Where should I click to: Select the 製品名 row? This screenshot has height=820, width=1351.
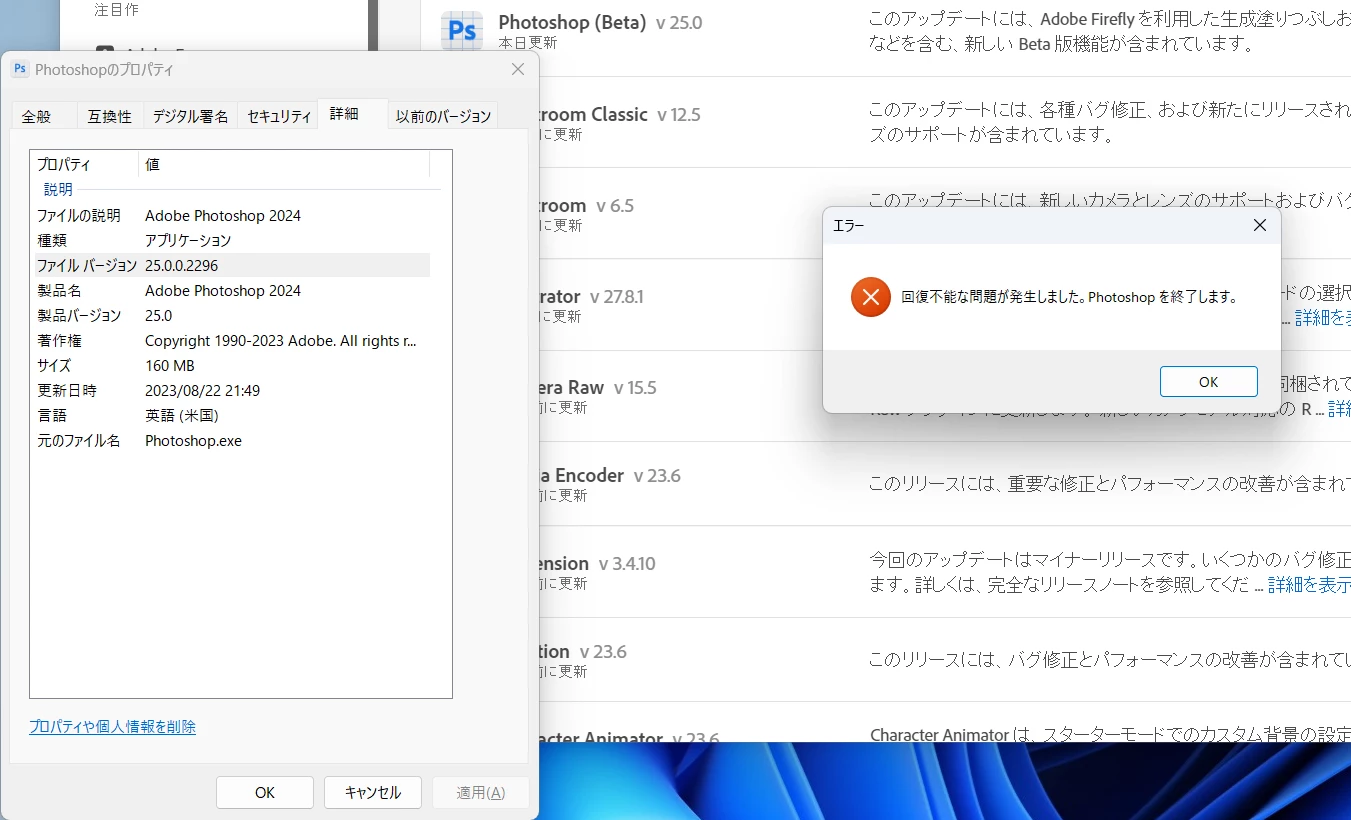click(231, 290)
